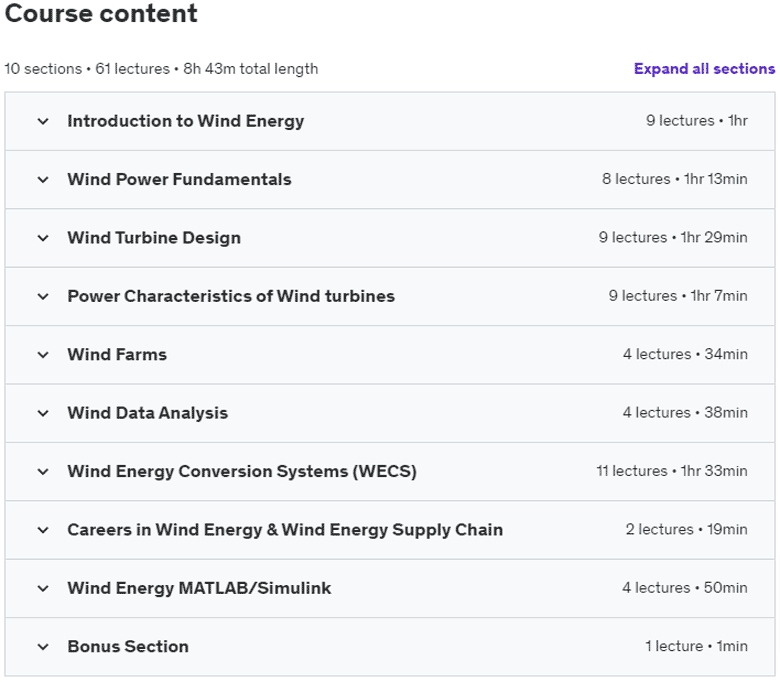Expand chevron beside Careers in Wind Energy
The width and height of the screenshot is (780, 682).
coord(43,530)
